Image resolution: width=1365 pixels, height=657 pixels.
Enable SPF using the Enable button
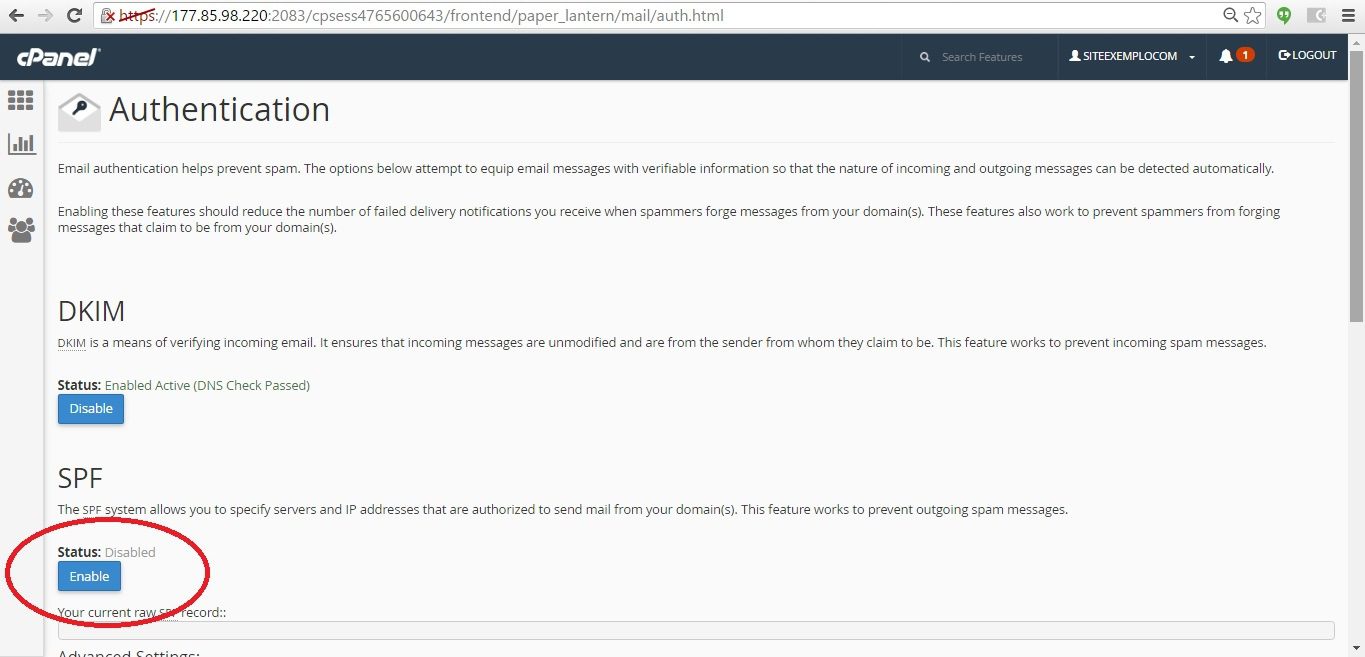coord(89,577)
